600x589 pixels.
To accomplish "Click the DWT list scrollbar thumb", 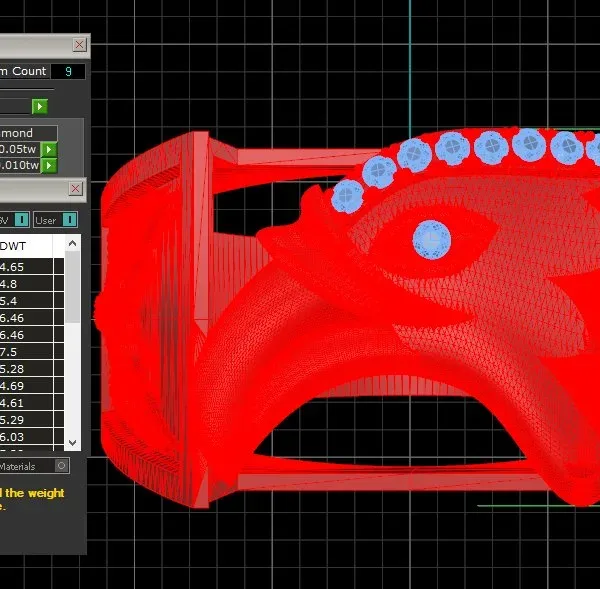I will (72, 287).
